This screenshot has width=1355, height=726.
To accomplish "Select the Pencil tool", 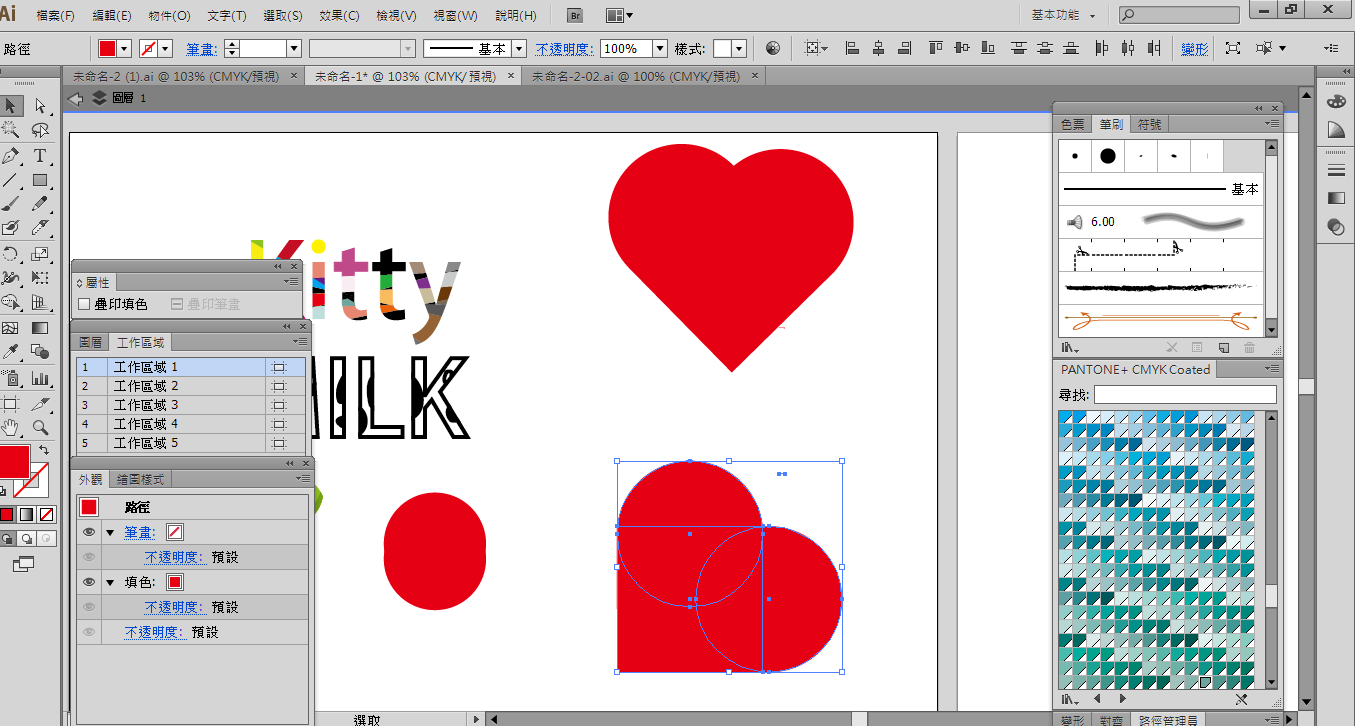I will (40, 204).
